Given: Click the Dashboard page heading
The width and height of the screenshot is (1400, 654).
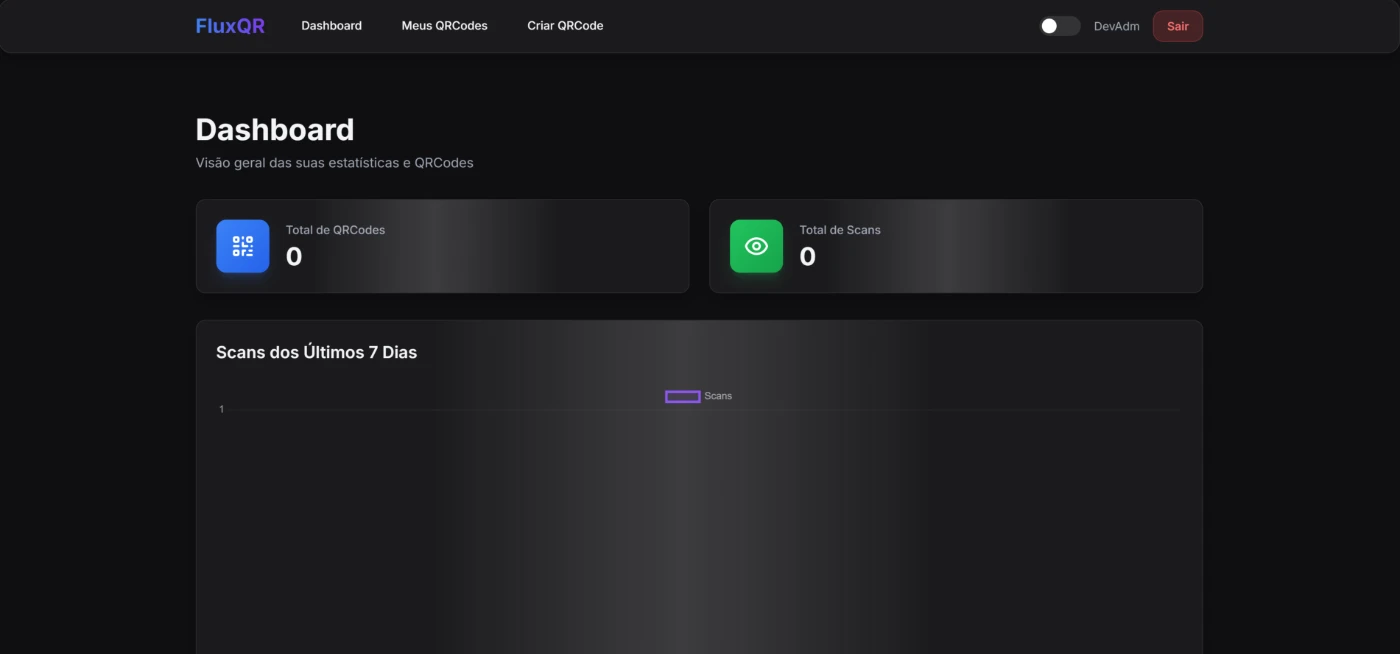Looking at the screenshot, I should [x=274, y=130].
